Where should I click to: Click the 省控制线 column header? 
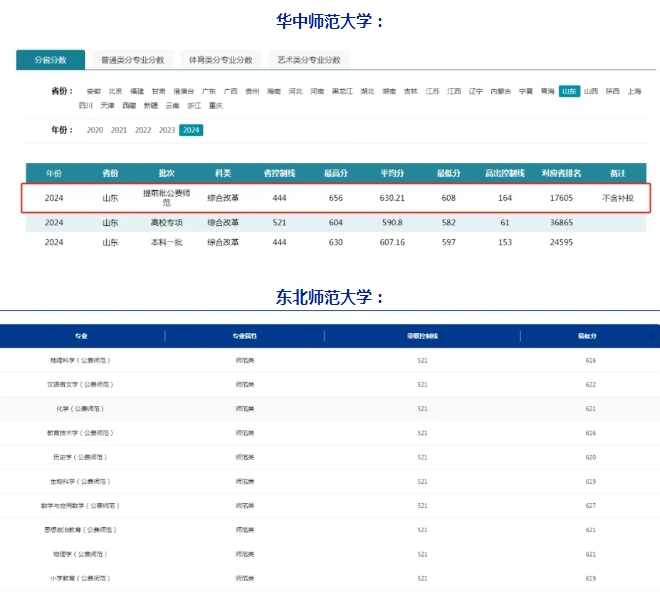click(x=279, y=173)
